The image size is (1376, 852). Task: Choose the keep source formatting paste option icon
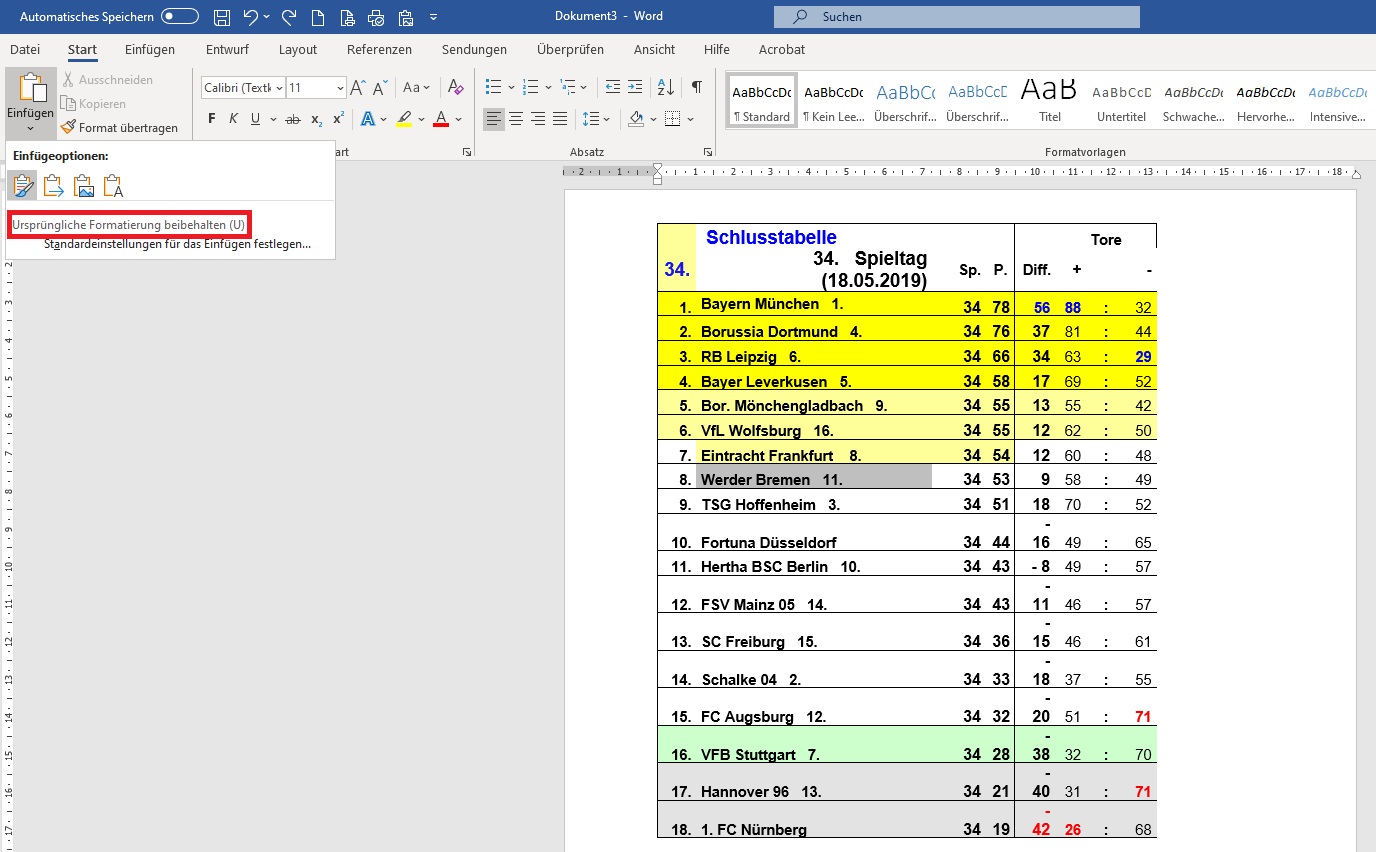click(23, 185)
